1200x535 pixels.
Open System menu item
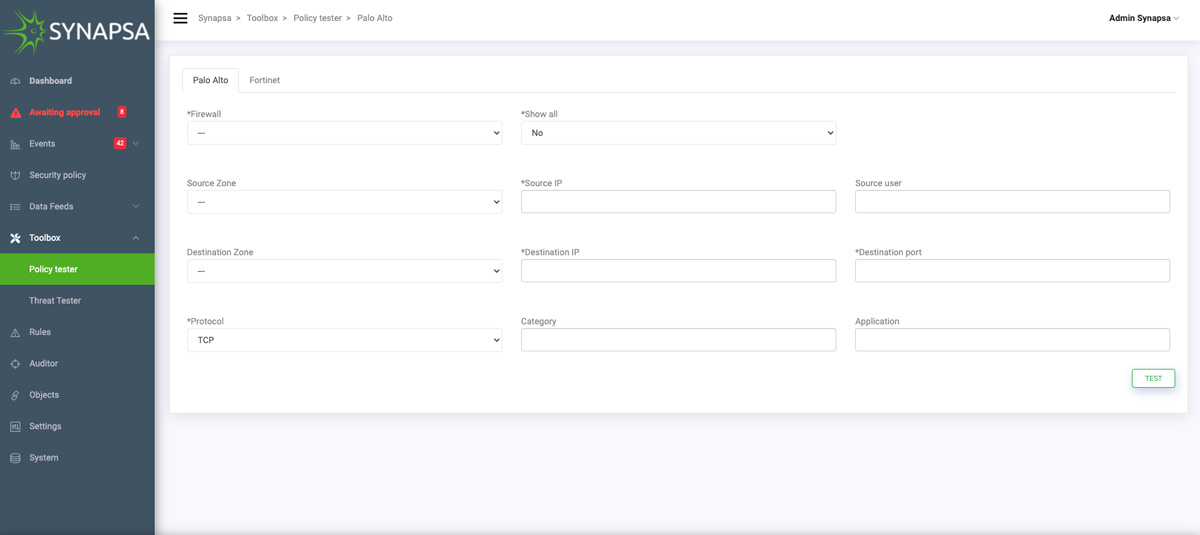point(77,458)
